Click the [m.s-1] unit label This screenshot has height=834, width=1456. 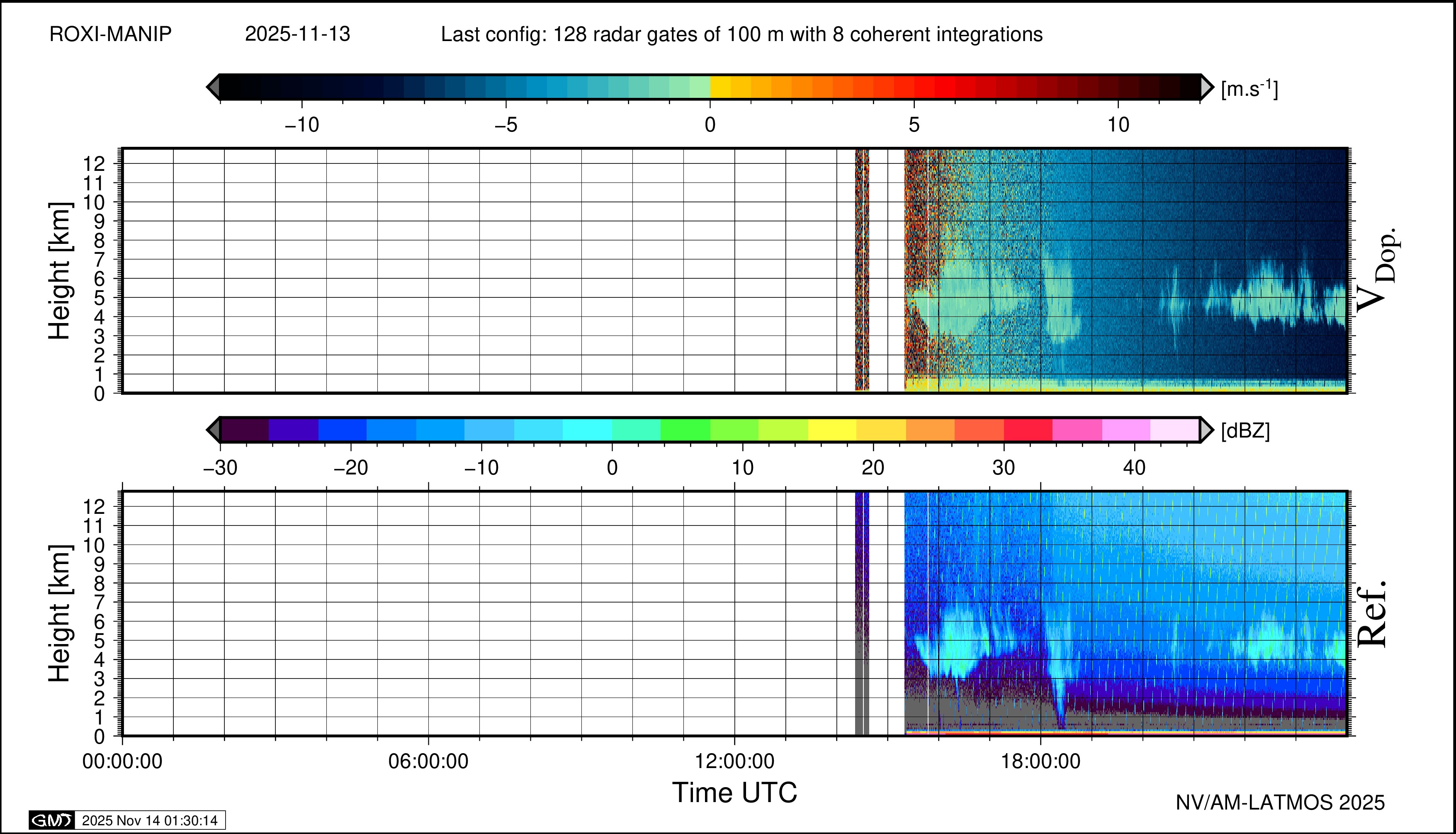pos(1249,89)
